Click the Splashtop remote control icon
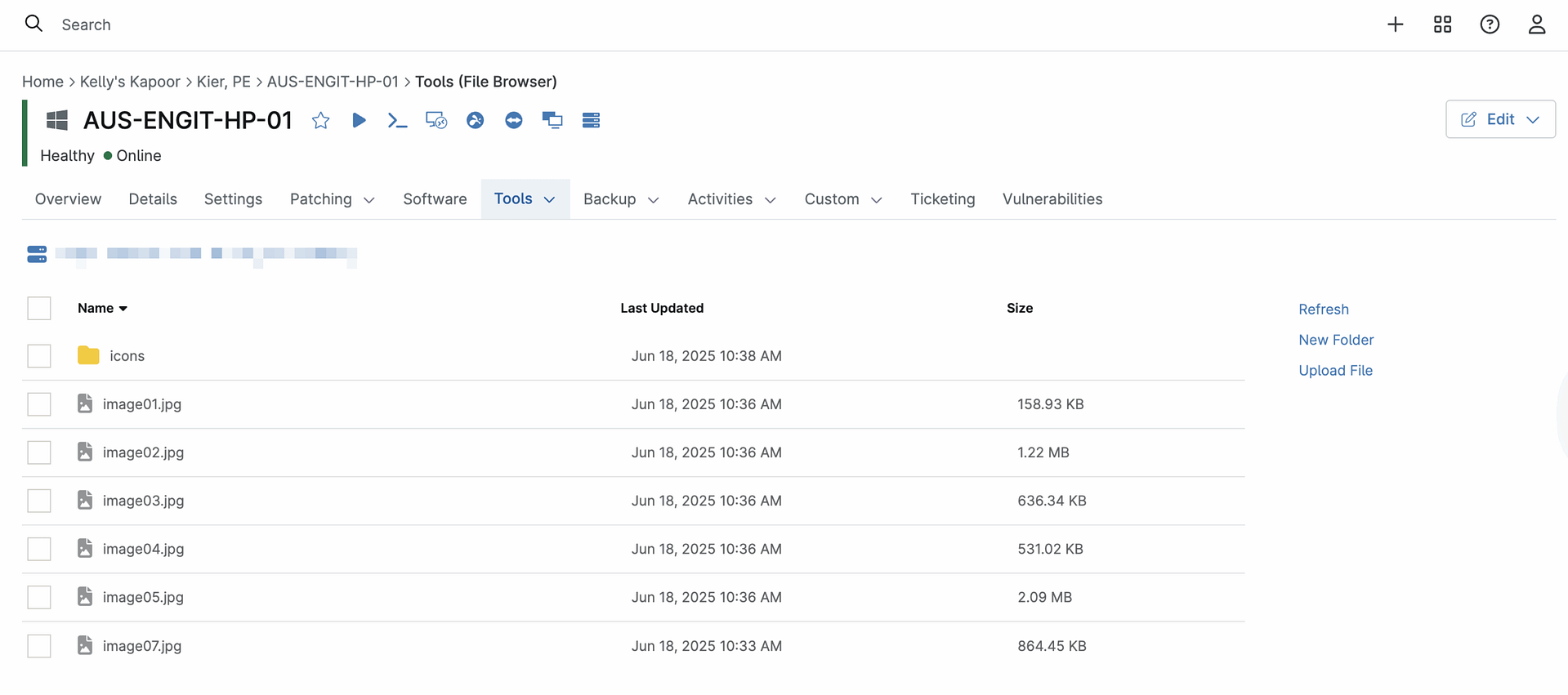Image resolution: width=1568 pixels, height=695 pixels. tap(475, 121)
